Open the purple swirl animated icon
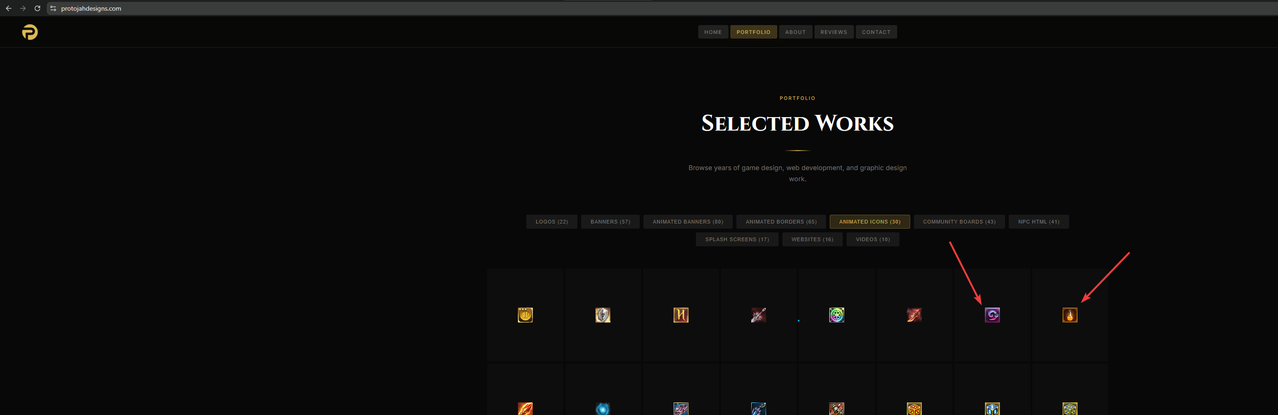1278x415 pixels. click(992, 315)
